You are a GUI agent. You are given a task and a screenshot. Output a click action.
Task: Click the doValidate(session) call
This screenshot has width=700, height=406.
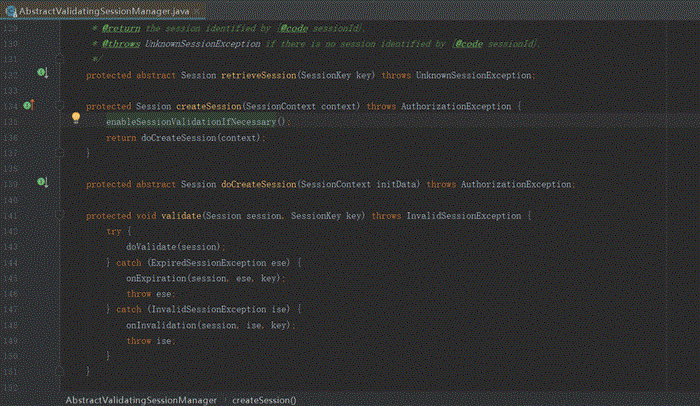173,247
